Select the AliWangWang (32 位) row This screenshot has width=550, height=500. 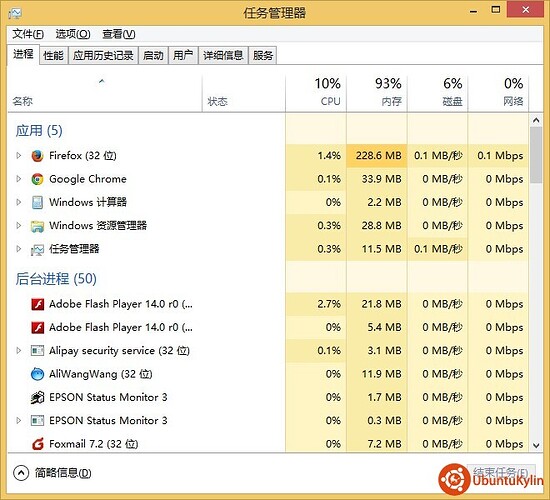click(x=268, y=374)
